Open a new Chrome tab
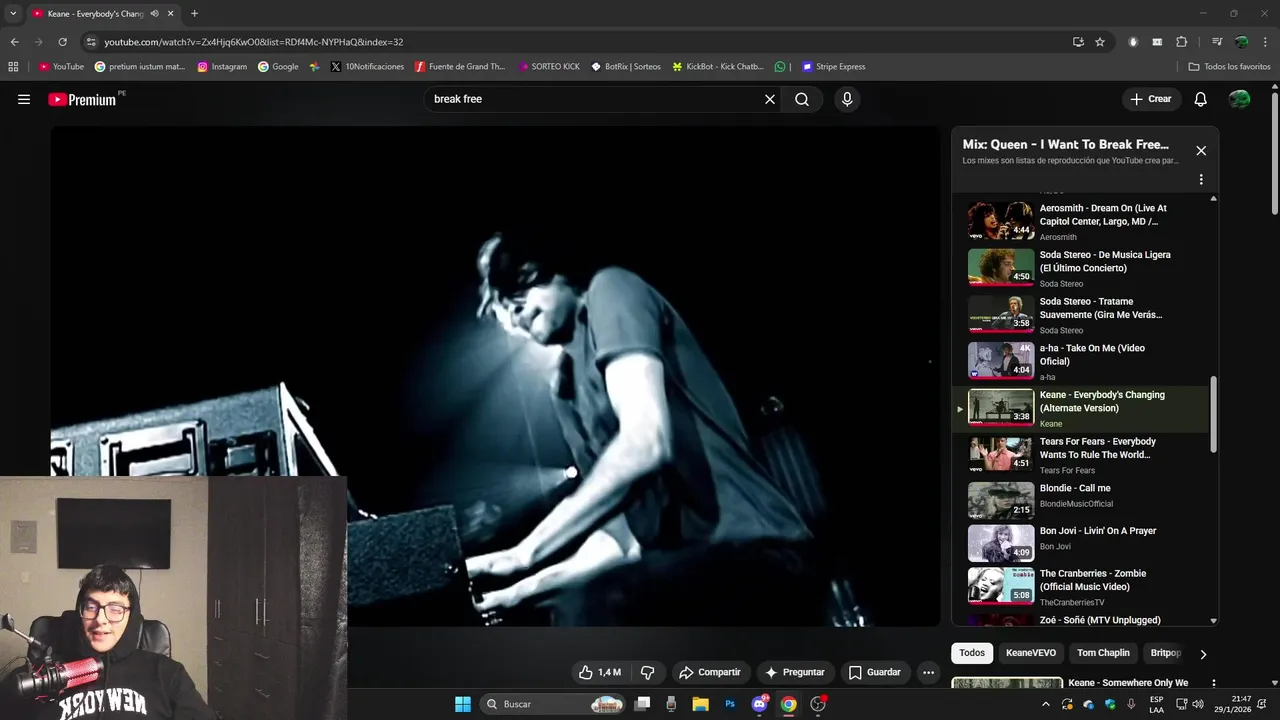 click(194, 14)
